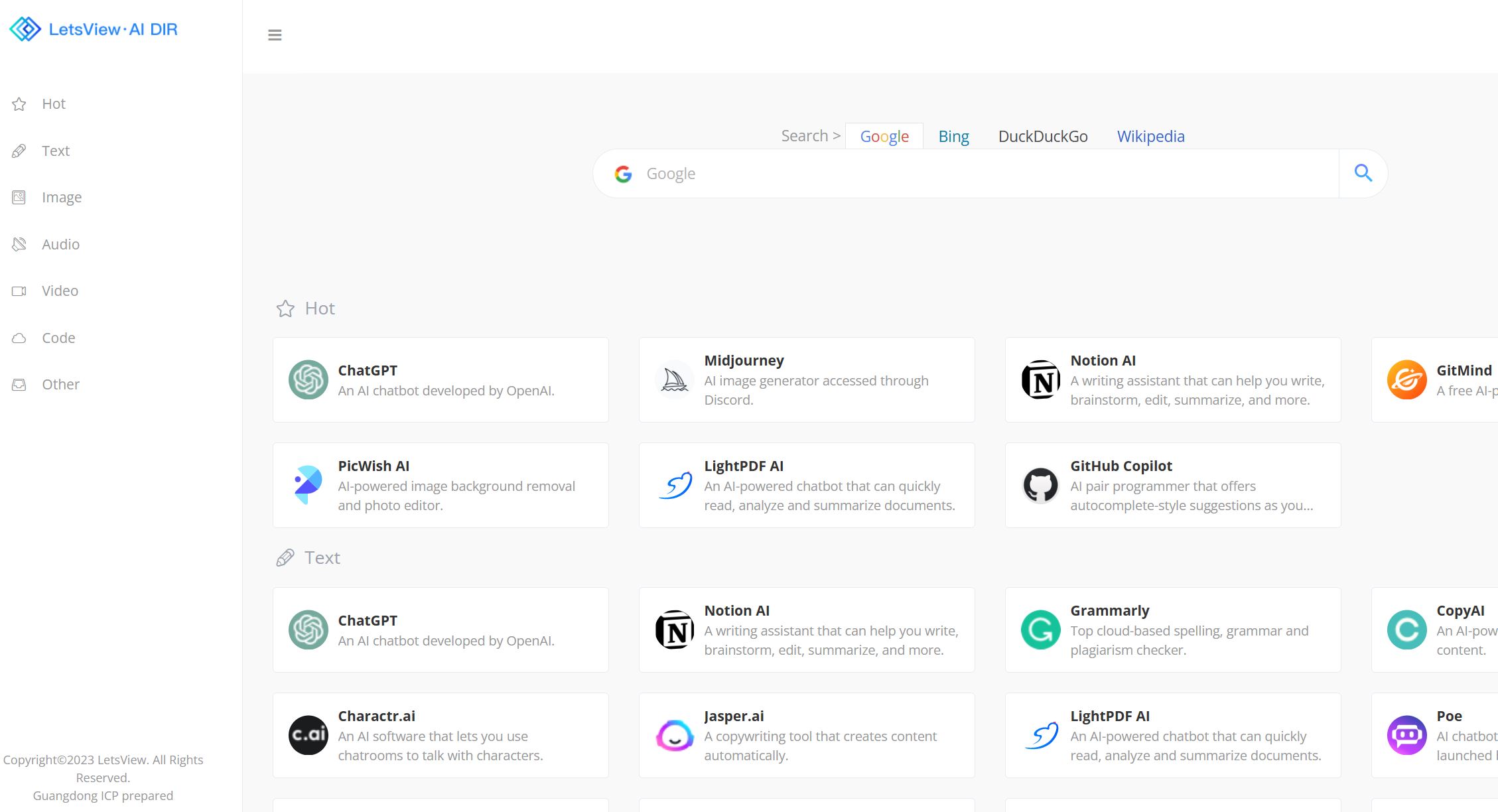The width and height of the screenshot is (1498, 812).
Task: Click the search magnifier icon
Action: [x=1363, y=172]
